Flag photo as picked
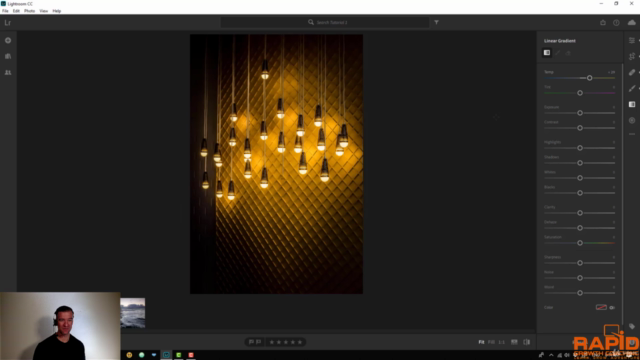The height and width of the screenshot is (360, 640). 251,342
